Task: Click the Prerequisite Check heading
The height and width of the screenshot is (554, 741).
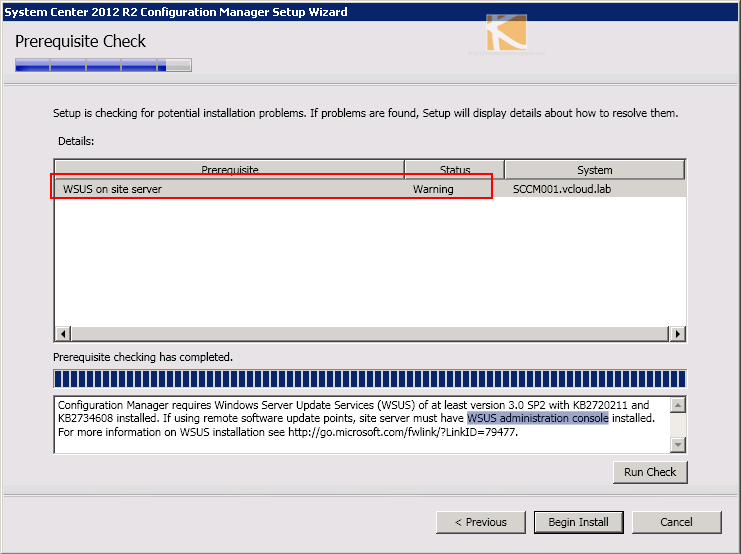Action: pos(80,41)
